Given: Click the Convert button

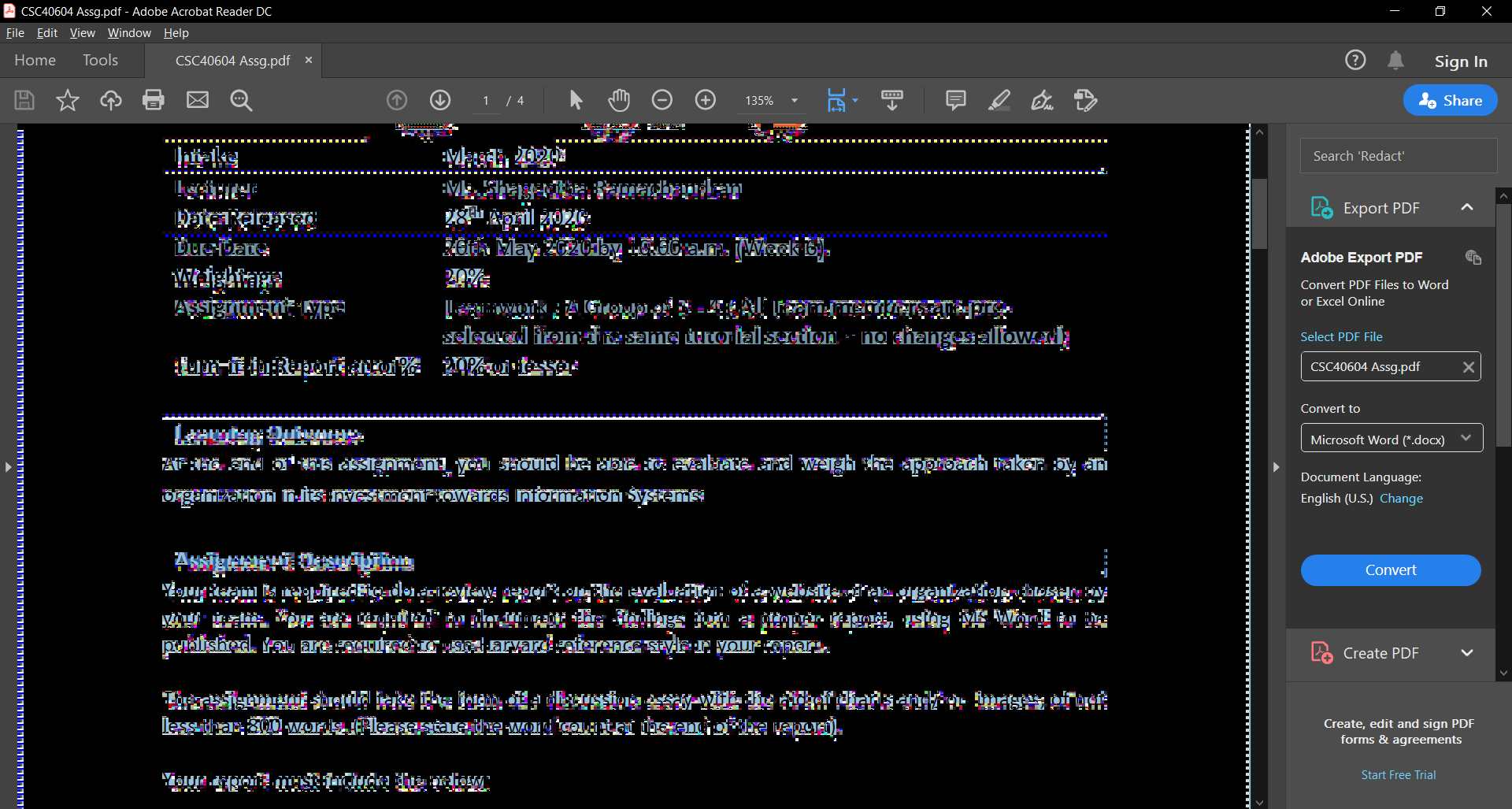Looking at the screenshot, I should click(x=1391, y=570).
